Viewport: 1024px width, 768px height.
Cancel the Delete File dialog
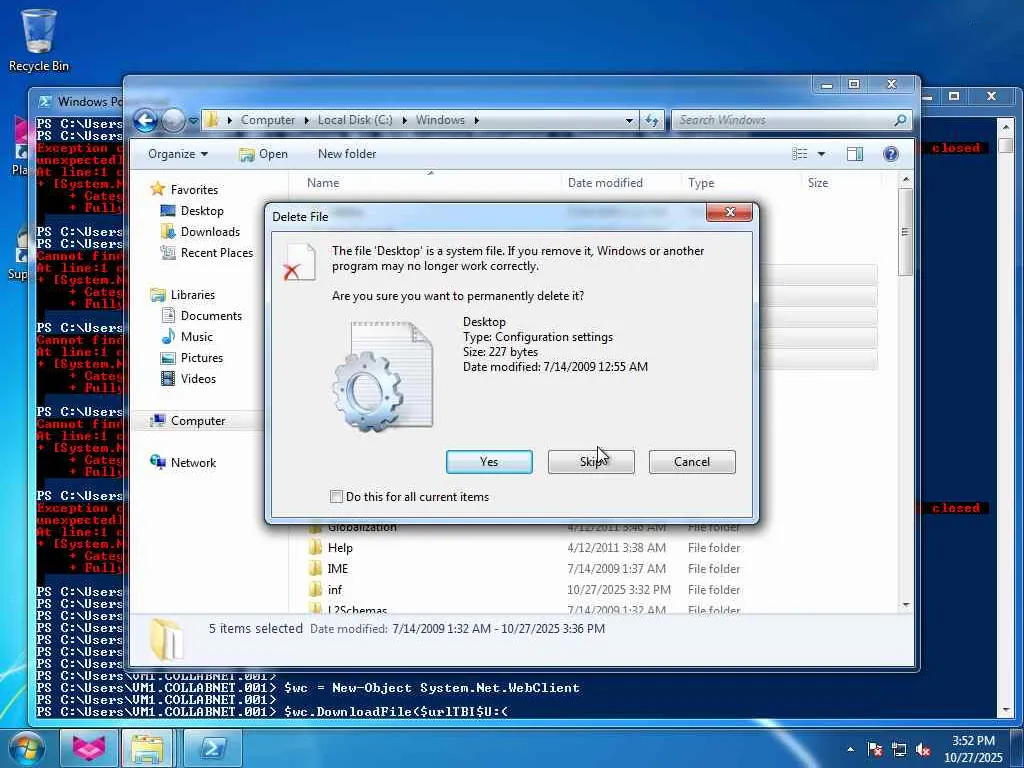pos(692,462)
